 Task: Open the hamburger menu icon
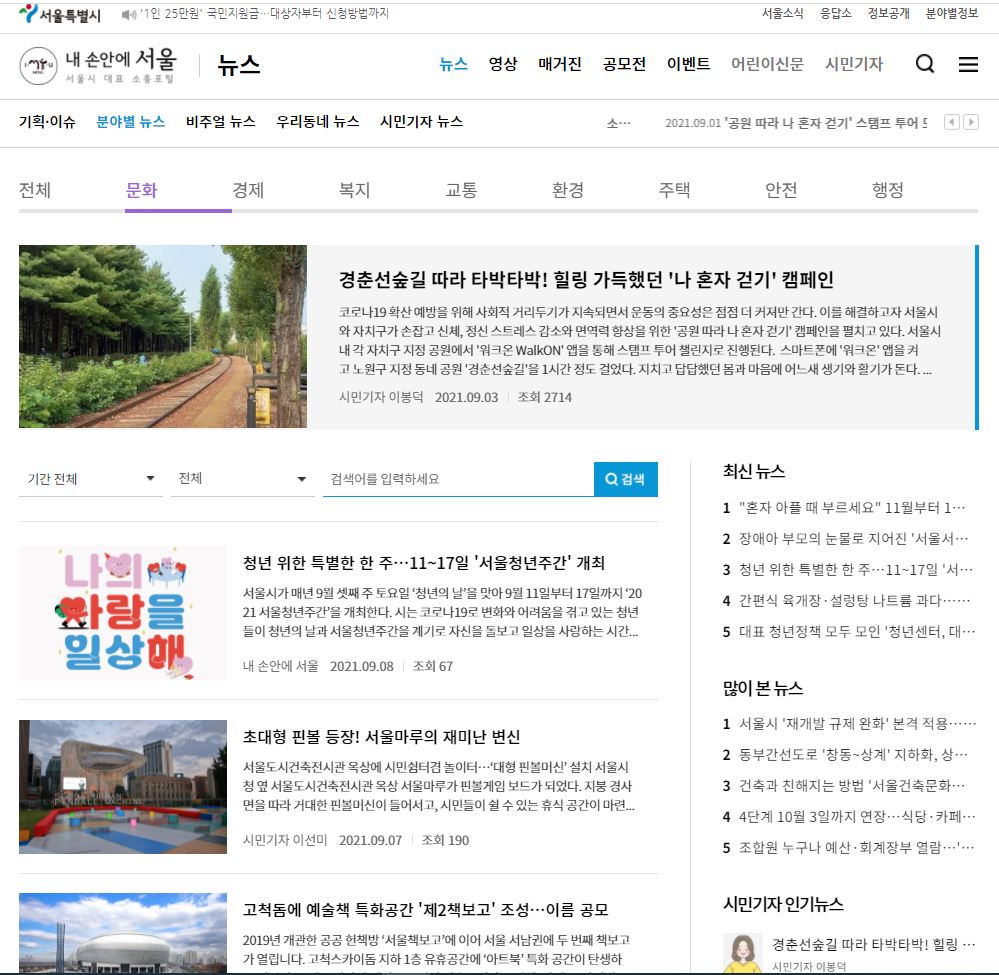(968, 64)
